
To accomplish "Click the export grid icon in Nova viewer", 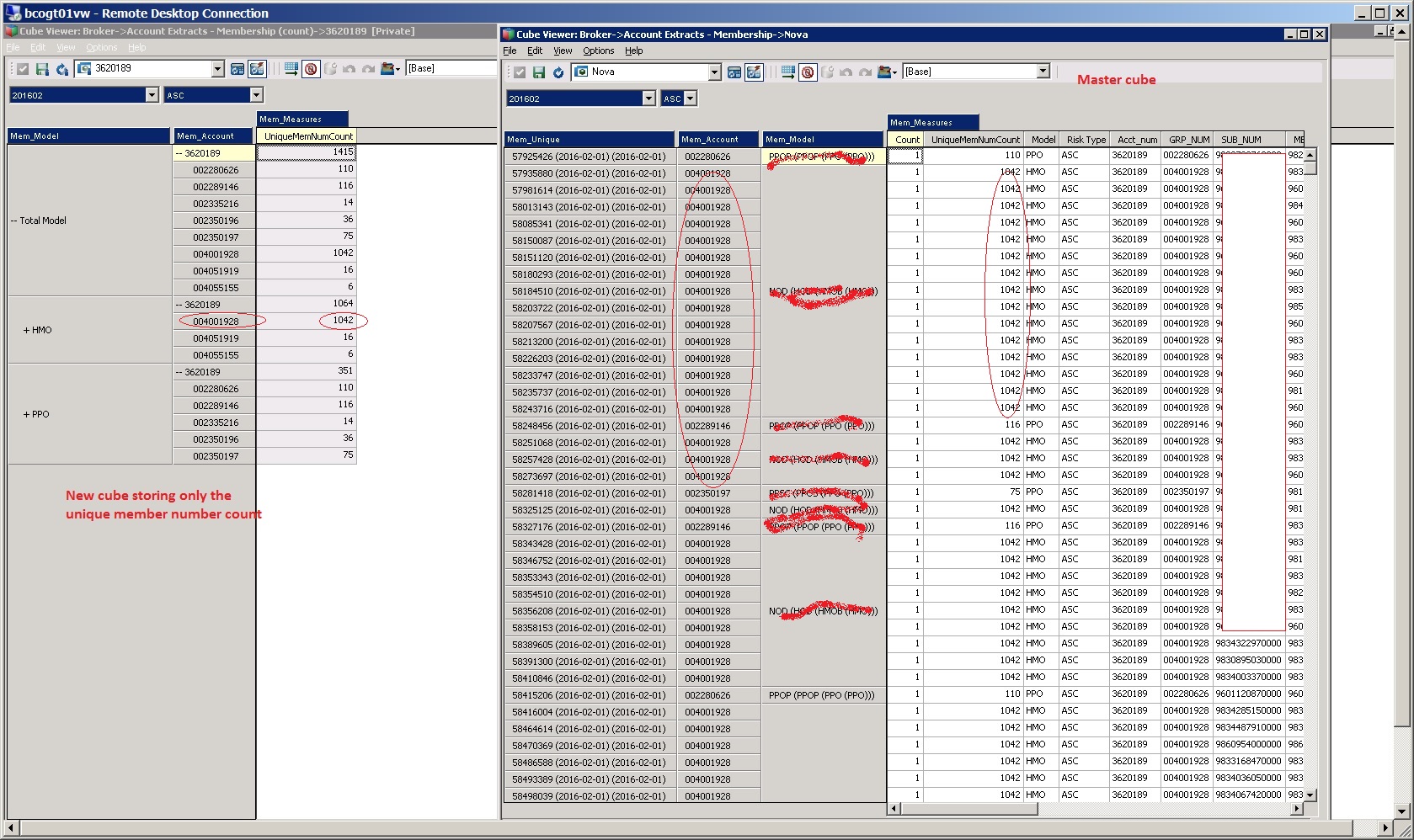I will 788,72.
